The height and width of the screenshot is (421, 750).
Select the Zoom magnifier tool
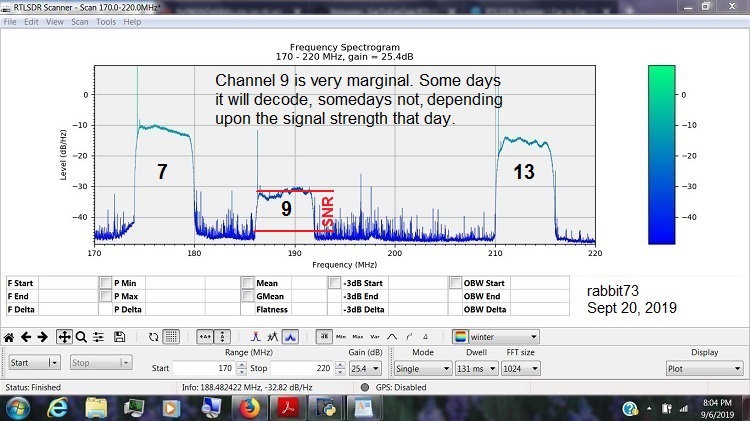click(x=83, y=337)
